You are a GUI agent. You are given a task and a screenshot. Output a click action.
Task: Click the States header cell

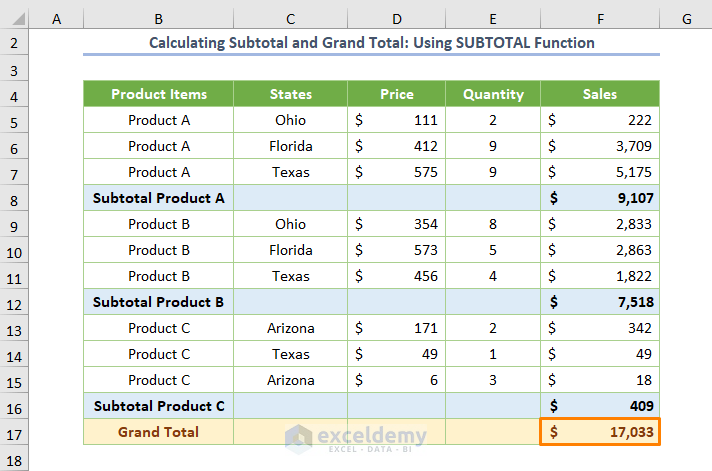[290, 94]
